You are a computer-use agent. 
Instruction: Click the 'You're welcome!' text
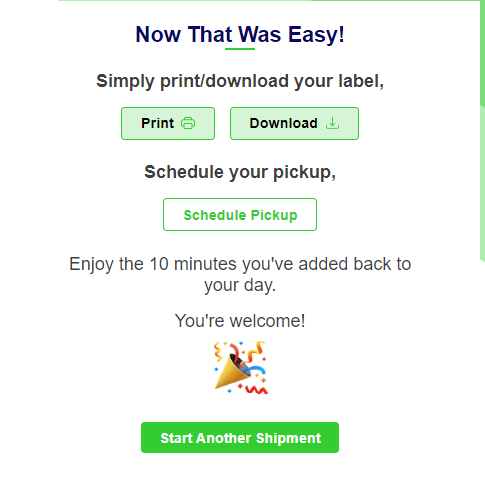coord(240,321)
